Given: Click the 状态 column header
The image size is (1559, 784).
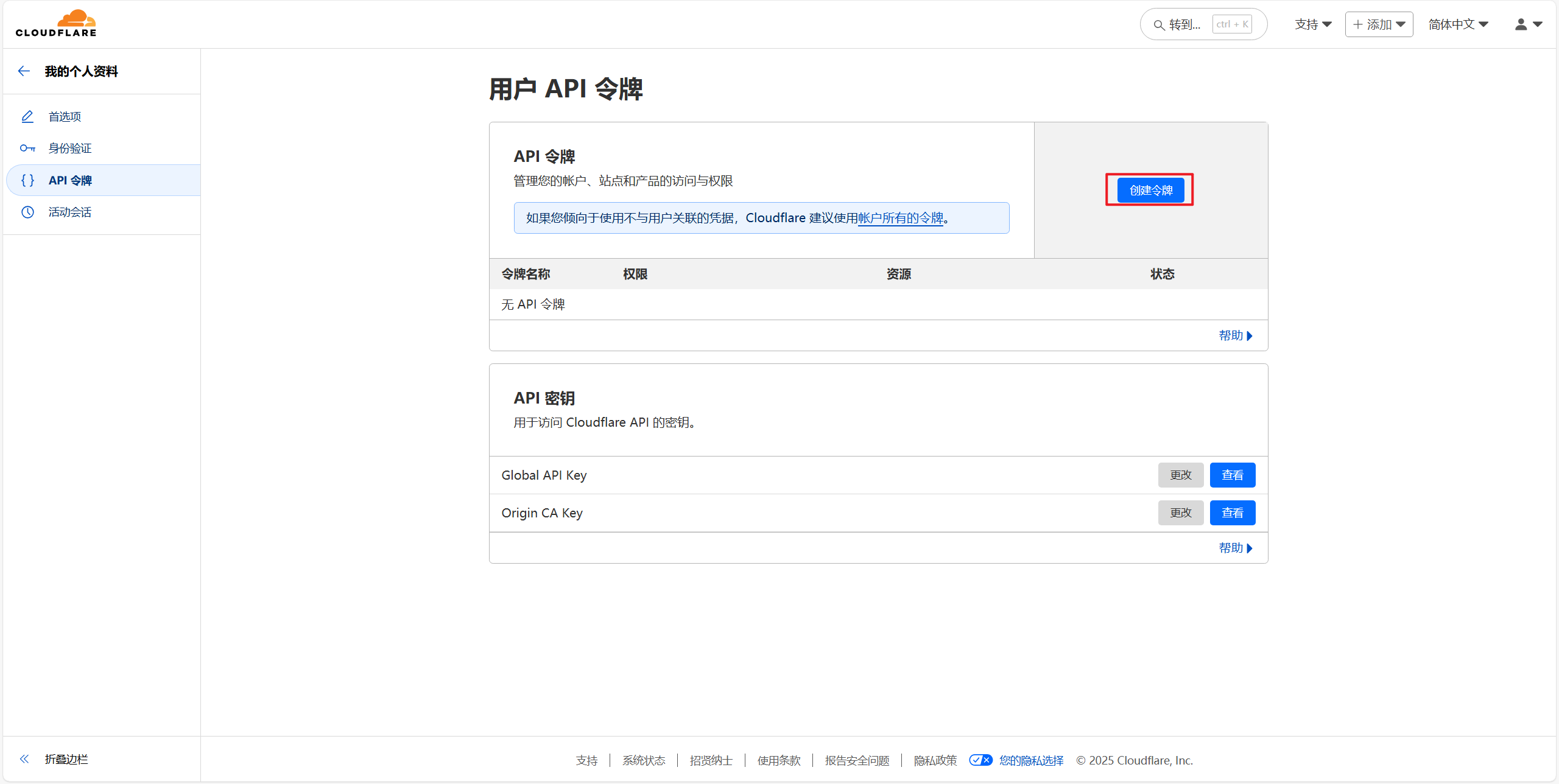Looking at the screenshot, I should point(1163,274).
